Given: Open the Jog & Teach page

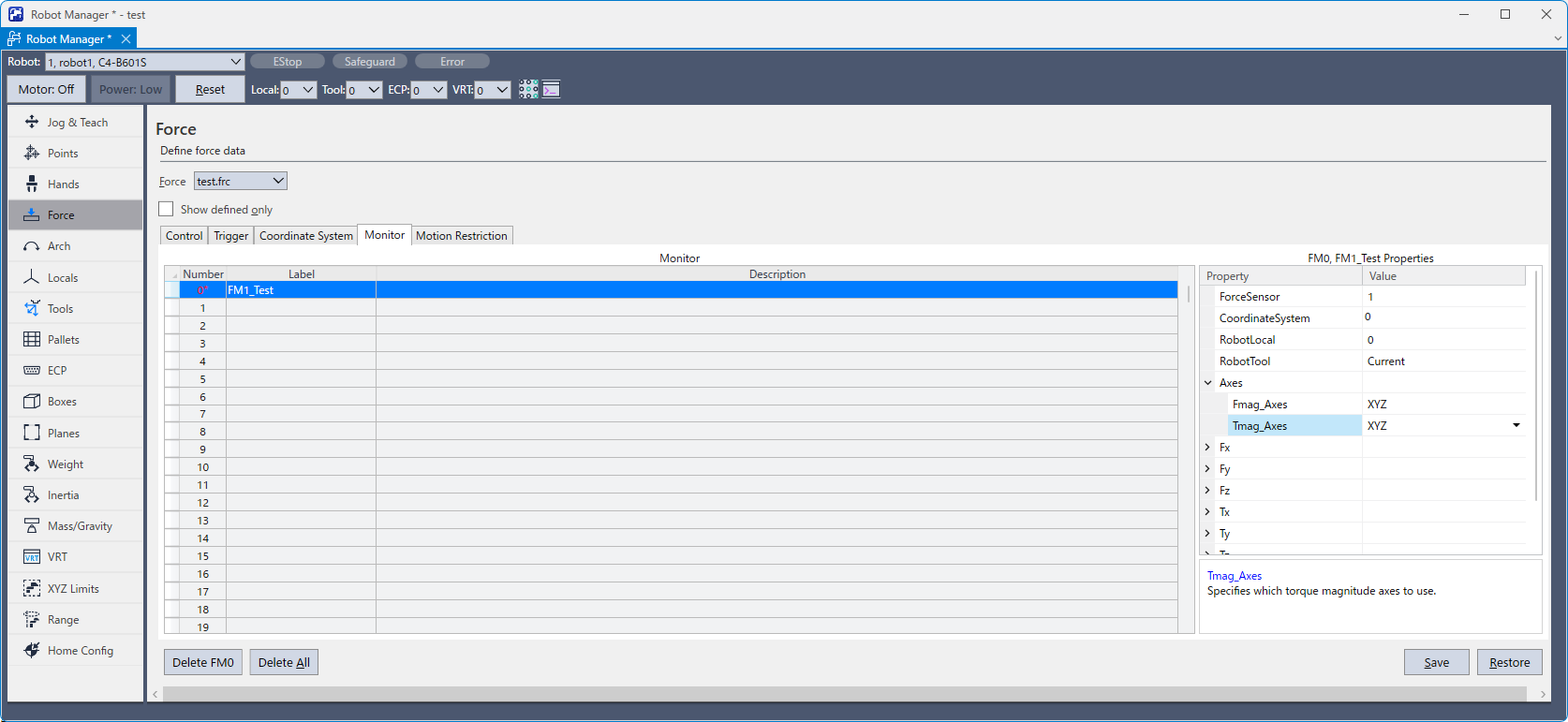Looking at the screenshot, I should coord(77,123).
